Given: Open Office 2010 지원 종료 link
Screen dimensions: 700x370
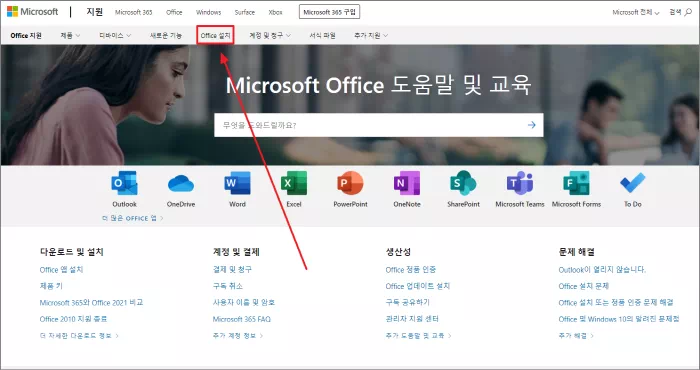Looking at the screenshot, I should point(73,319).
